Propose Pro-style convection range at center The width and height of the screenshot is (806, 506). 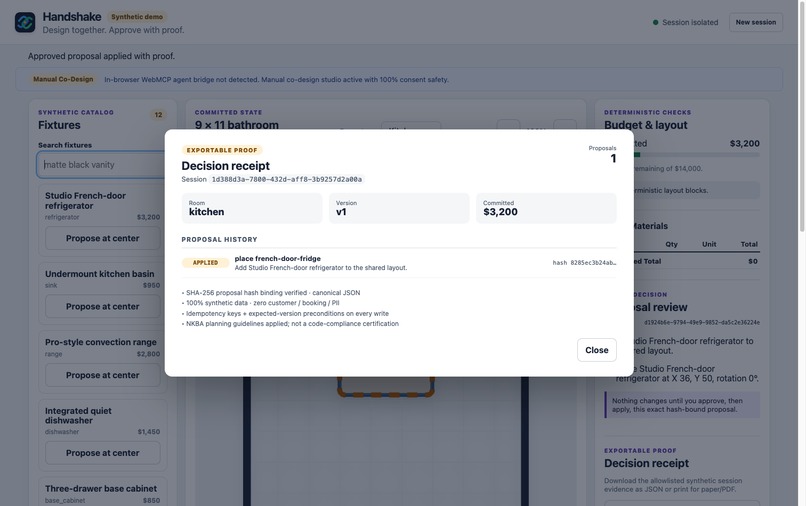pos(102,375)
